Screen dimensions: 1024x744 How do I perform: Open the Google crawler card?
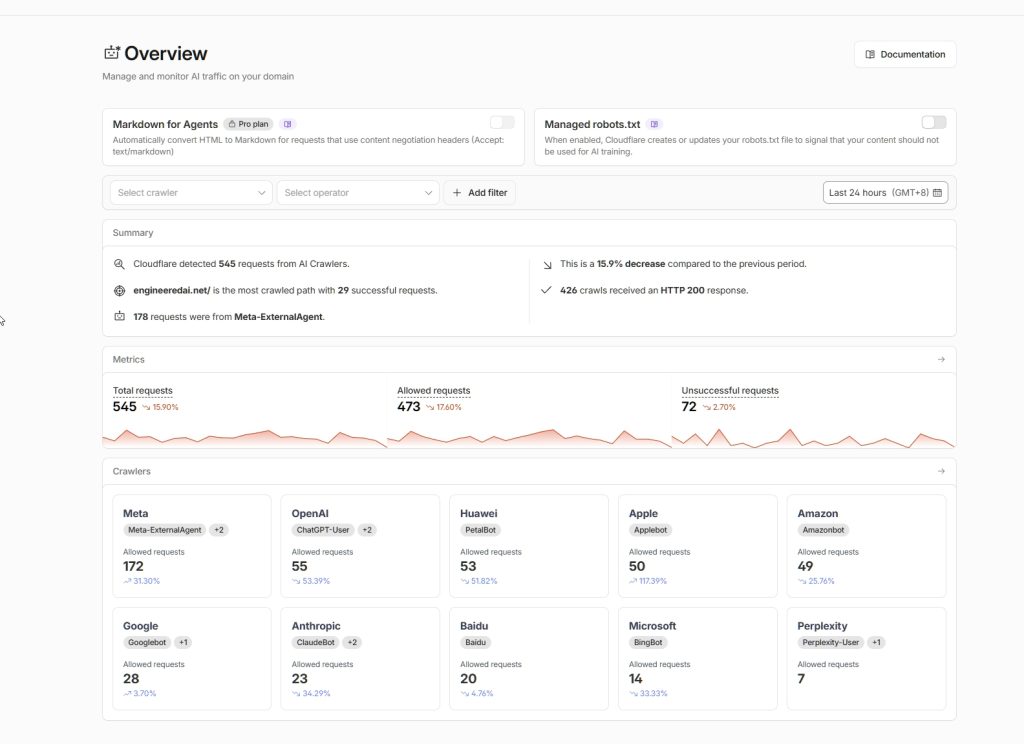192,658
